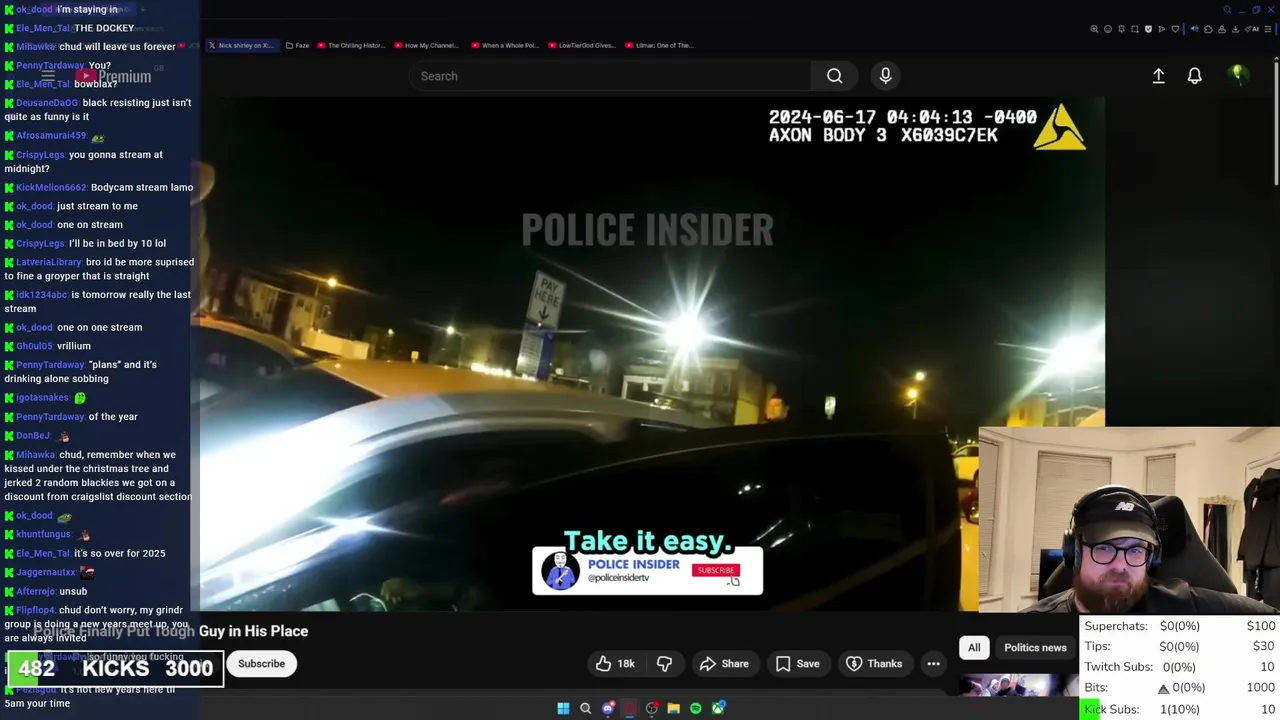Click the Share button
This screenshot has height=720, width=1280.
pyautogui.click(x=724, y=663)
